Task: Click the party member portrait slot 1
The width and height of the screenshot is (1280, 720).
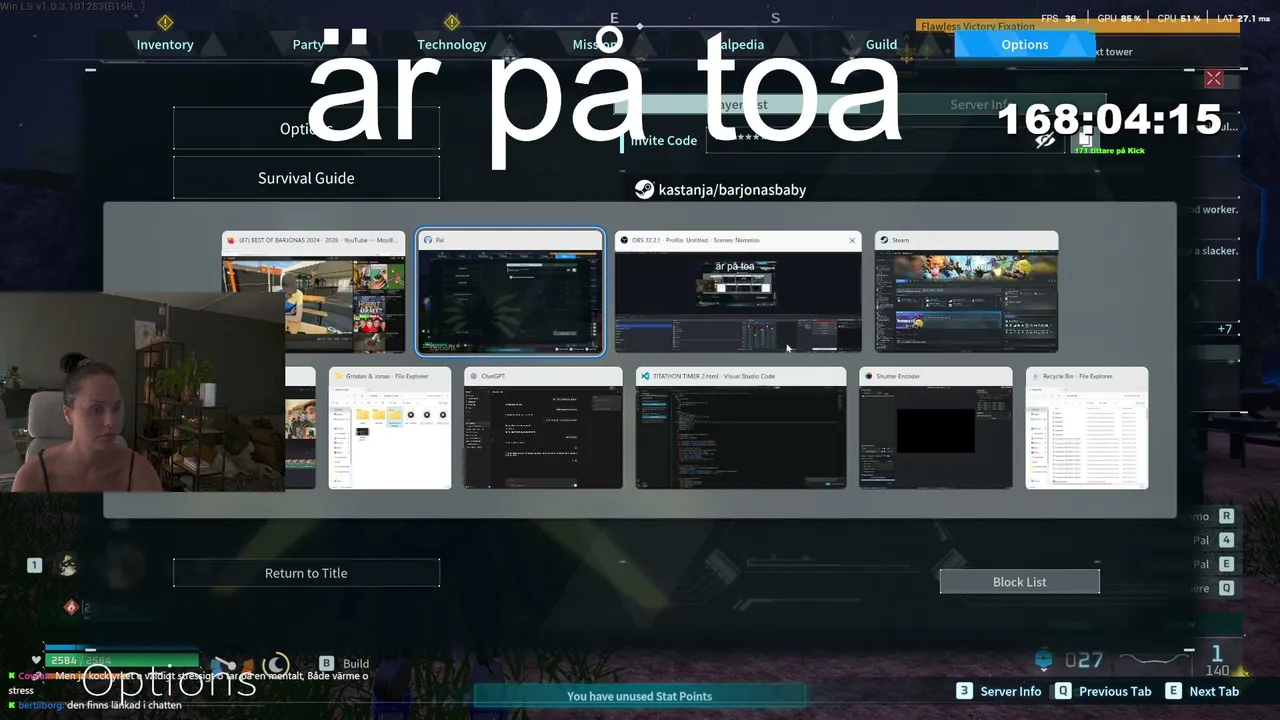Action: click(x=67, y=565)
